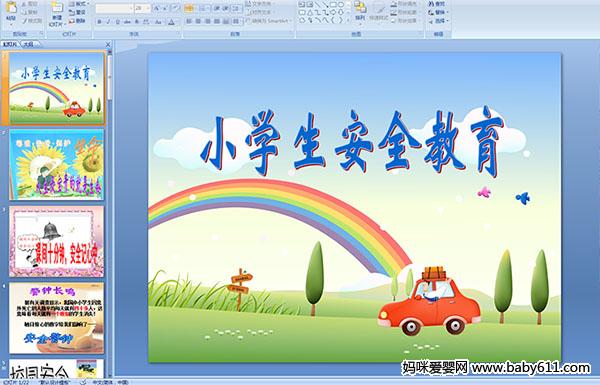Toggle Underline formatting

[x=117, y=22]
